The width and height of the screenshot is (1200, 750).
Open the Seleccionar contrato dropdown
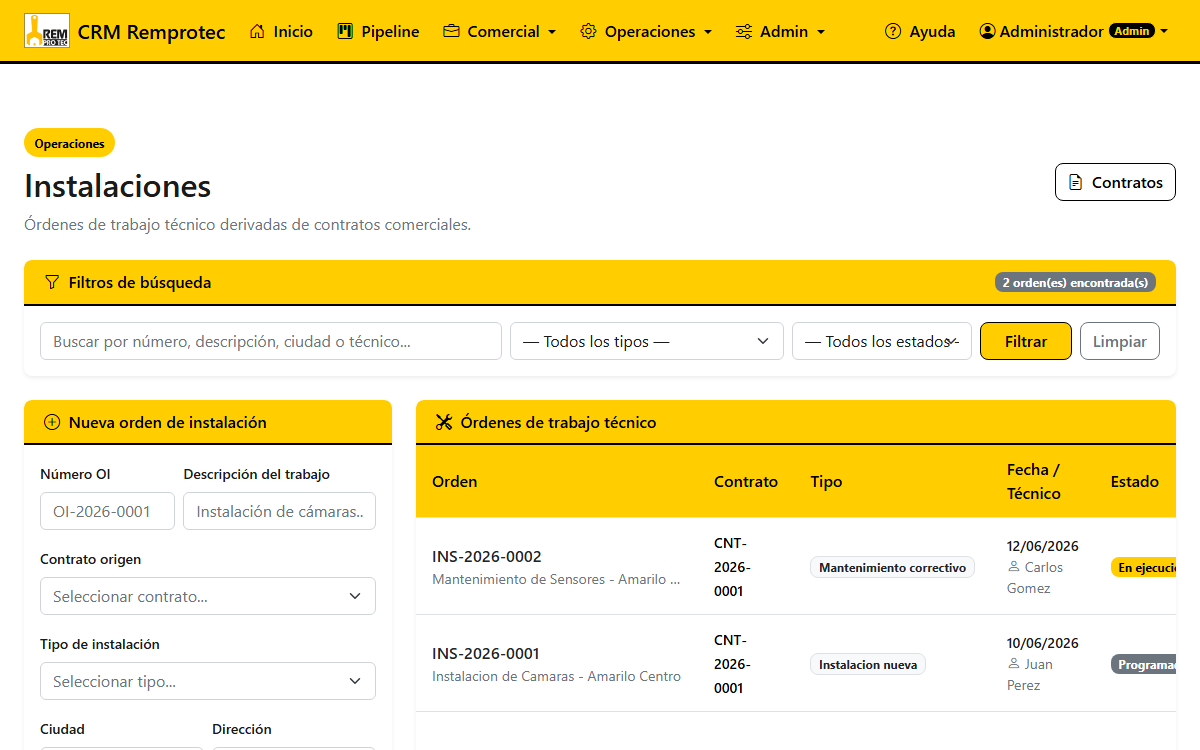click(208, 596)
